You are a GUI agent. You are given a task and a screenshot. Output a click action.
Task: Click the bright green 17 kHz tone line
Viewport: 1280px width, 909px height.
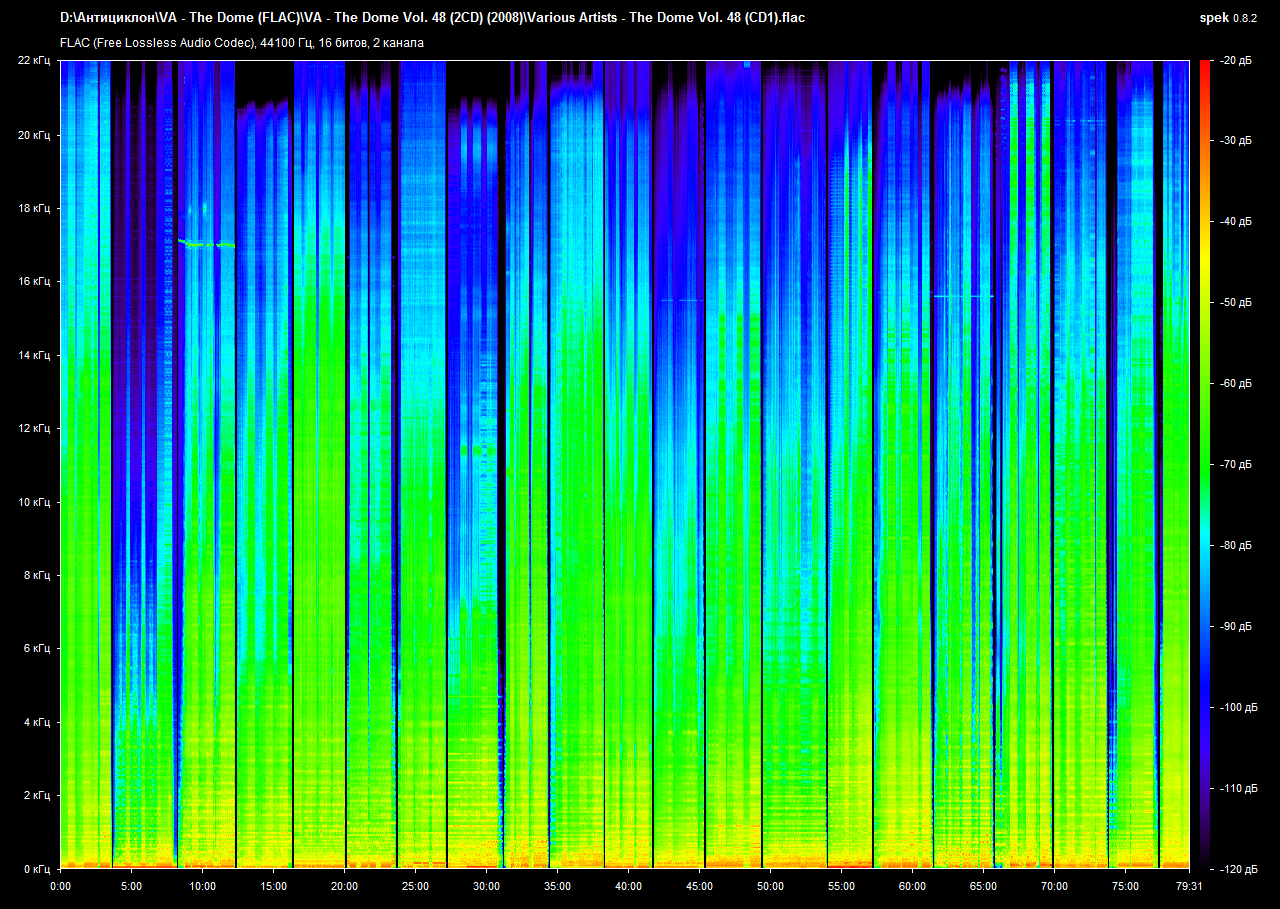tap(206, 244)
